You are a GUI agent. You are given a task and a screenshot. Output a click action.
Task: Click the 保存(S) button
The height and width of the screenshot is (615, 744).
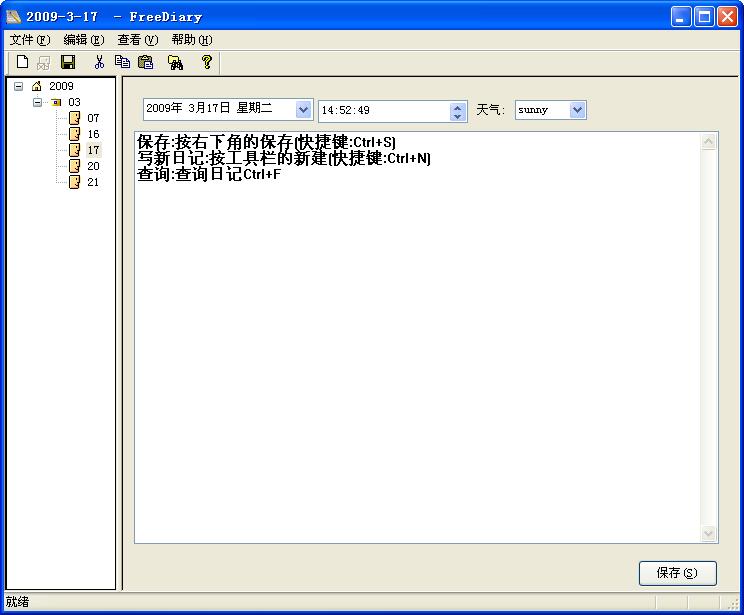click(x=678, y=573)
